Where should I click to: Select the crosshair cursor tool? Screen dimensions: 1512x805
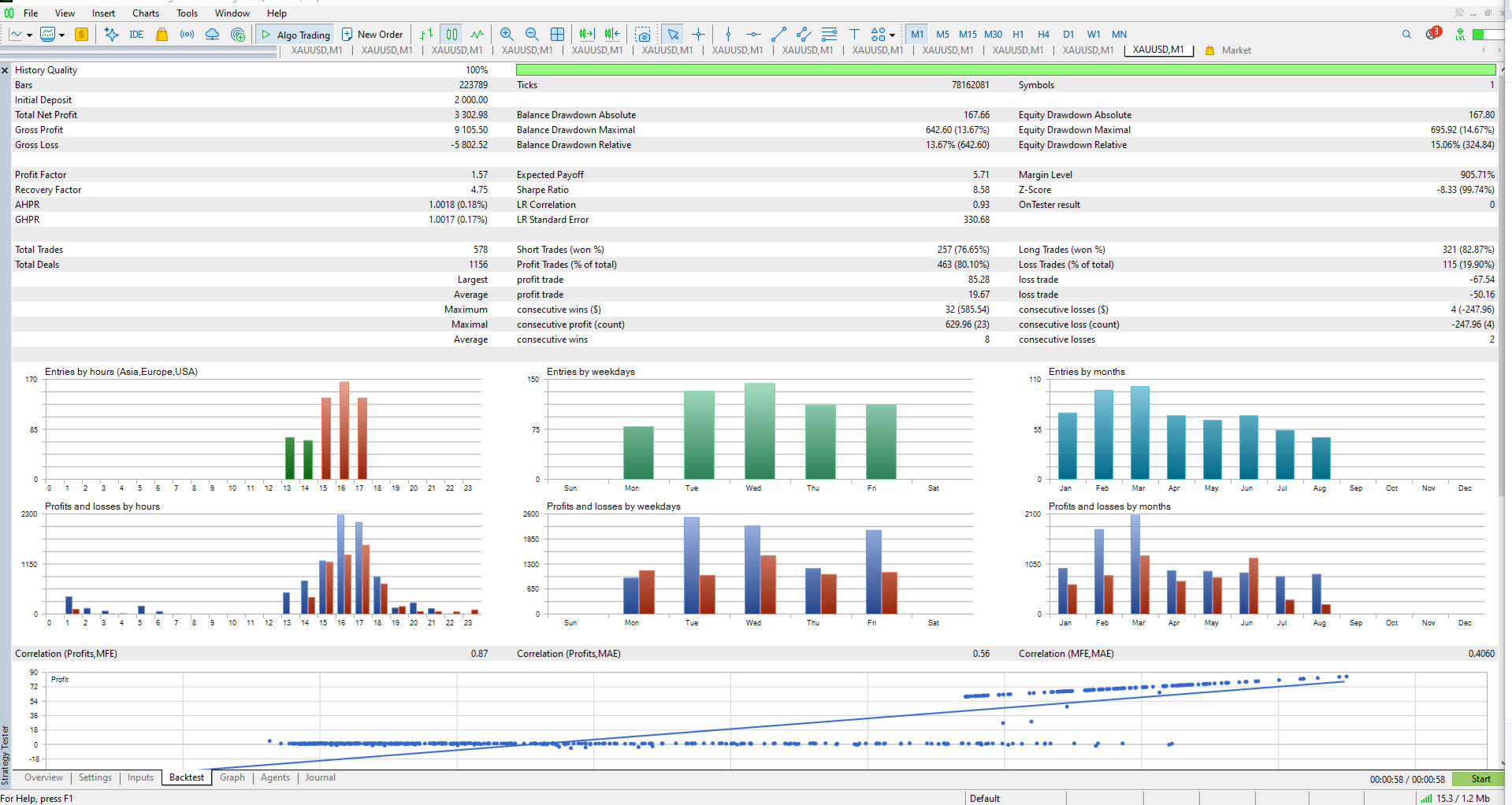698,34
